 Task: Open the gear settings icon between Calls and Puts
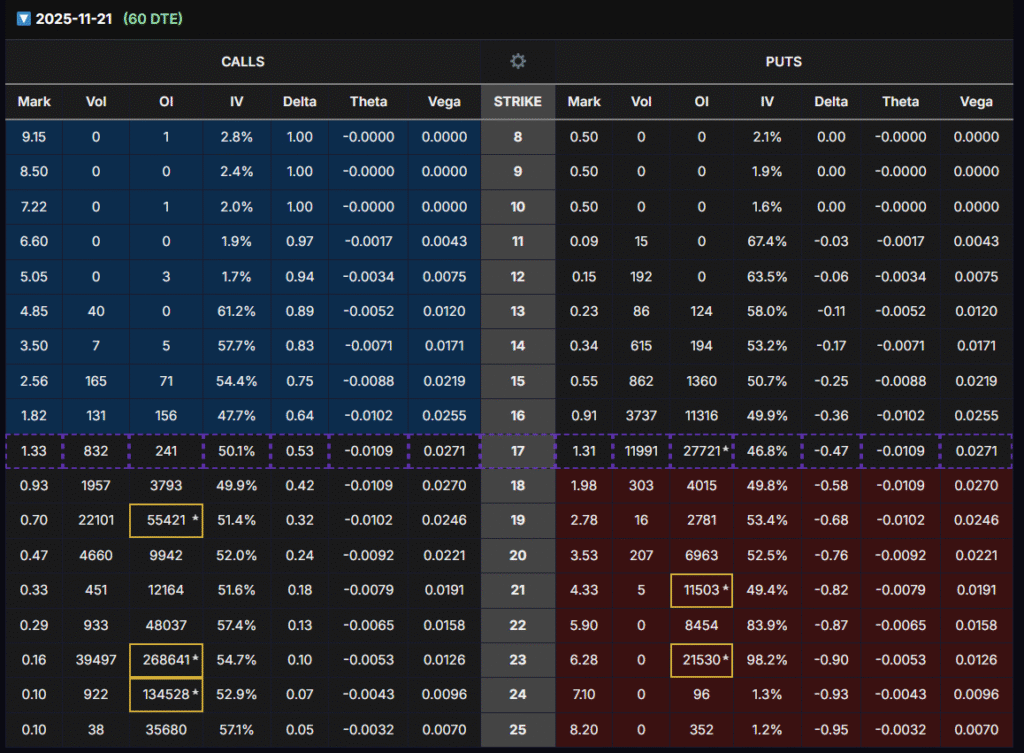pyautogui.click(x=517, y=62)
